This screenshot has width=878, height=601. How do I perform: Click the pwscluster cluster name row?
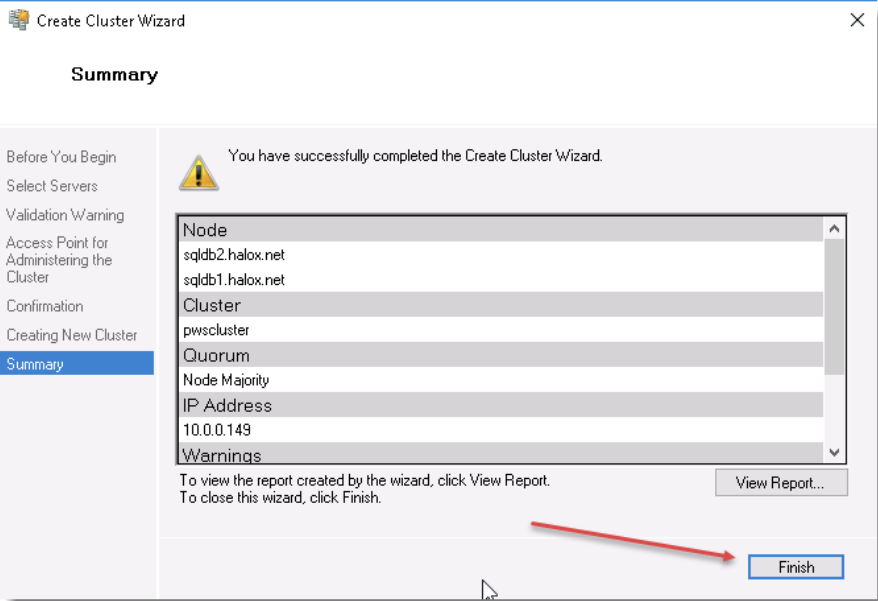pyautogui.click(x=501, y=330)
